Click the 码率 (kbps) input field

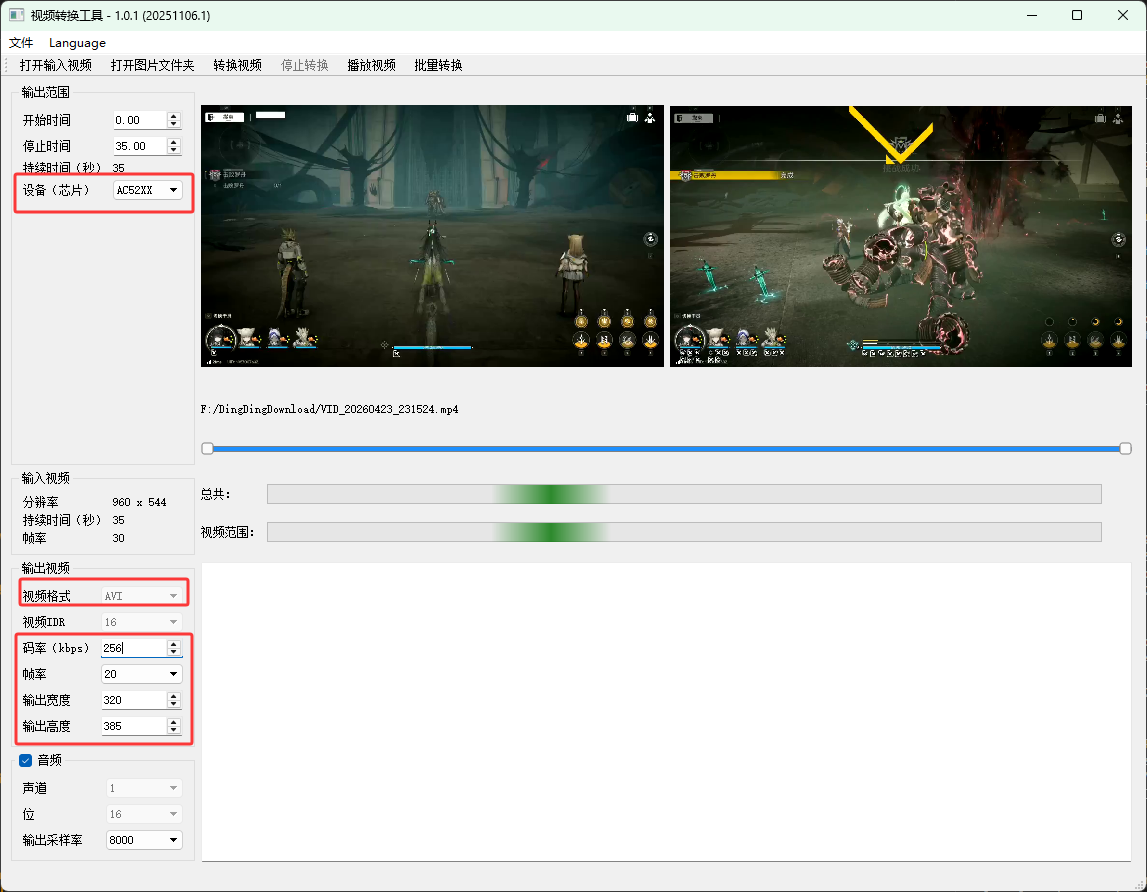[134, 648]
